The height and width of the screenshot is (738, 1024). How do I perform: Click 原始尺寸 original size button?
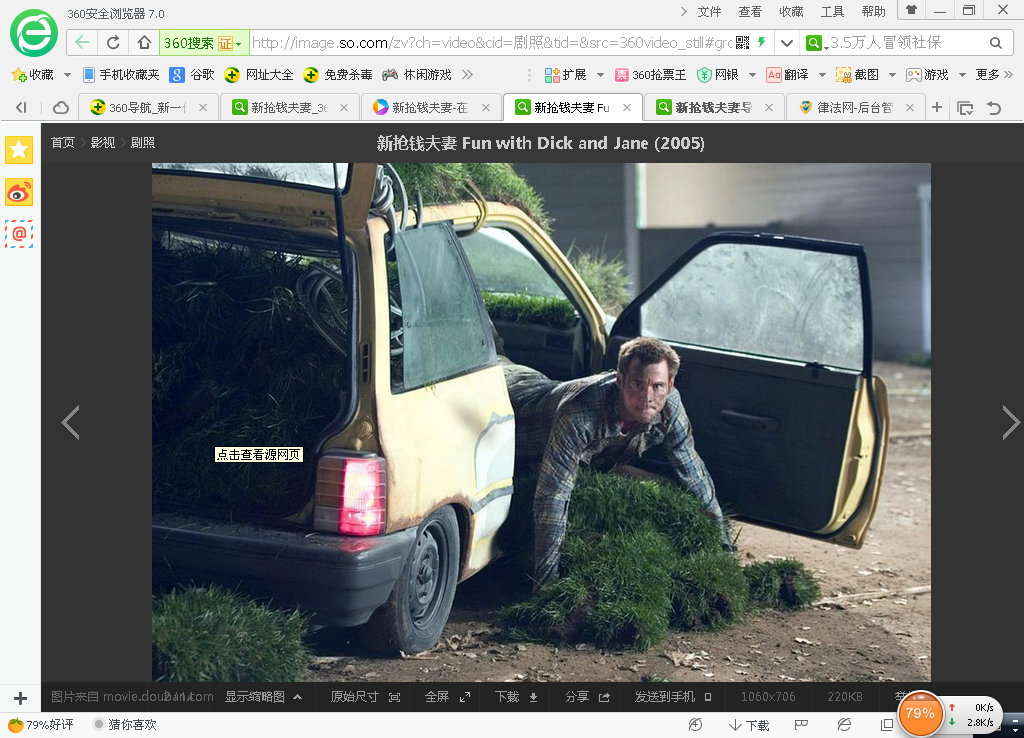[365, 697]
